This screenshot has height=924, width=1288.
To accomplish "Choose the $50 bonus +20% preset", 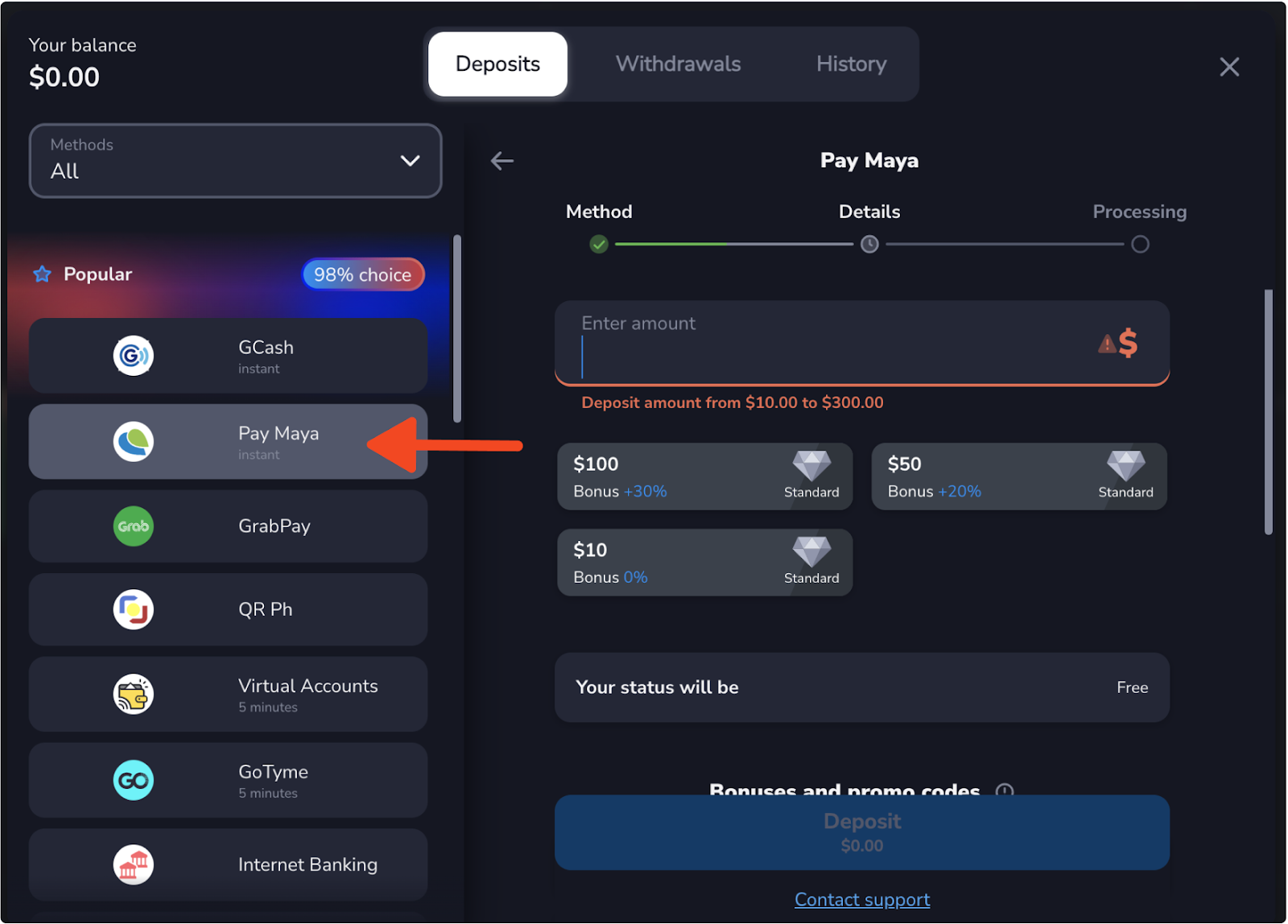I will [x=1018, y=476].
